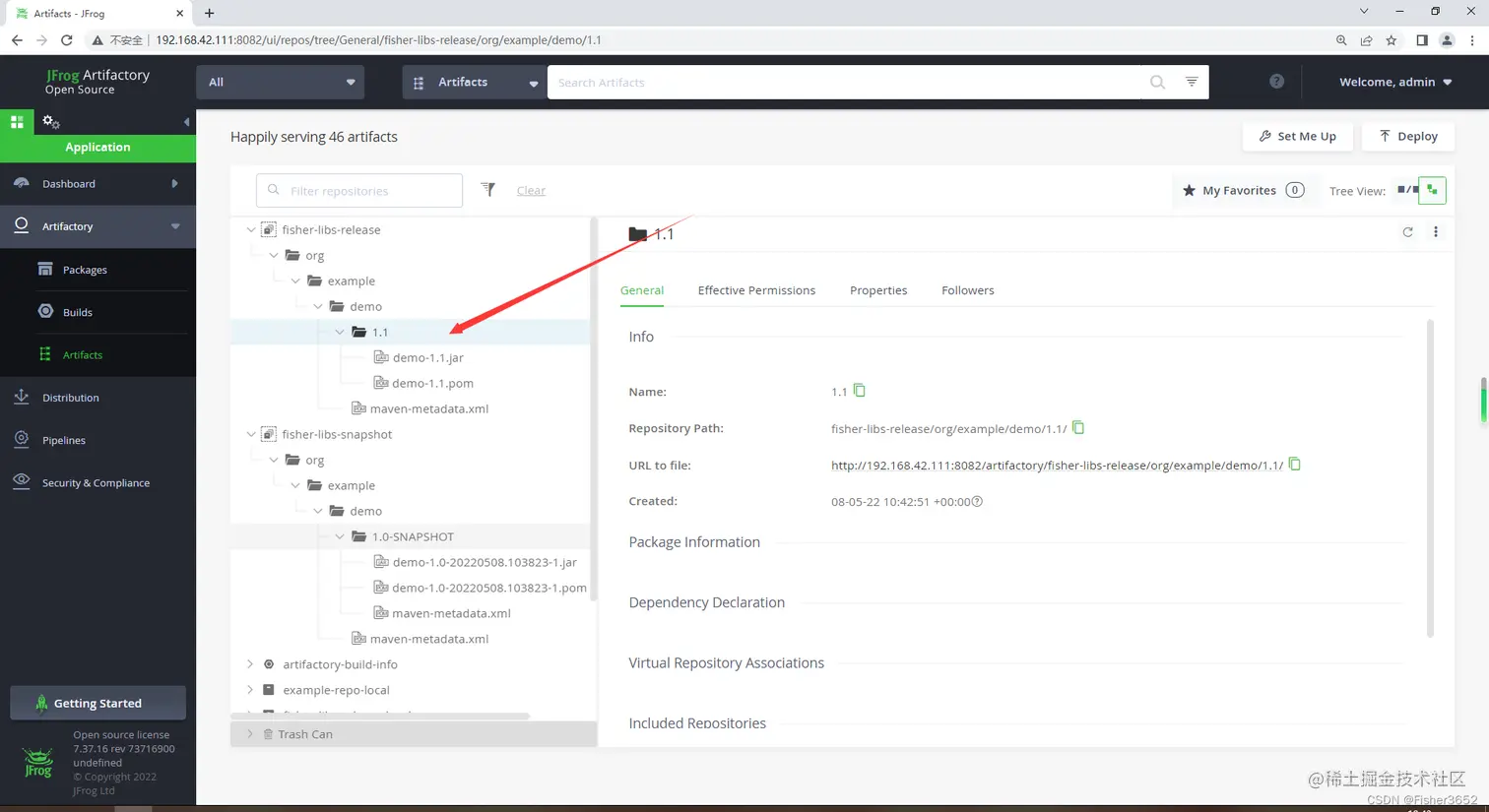This screenshot has width=1489, height=812.
Task: Switch to Effective Permissions tab
Action: pos(756,290)
